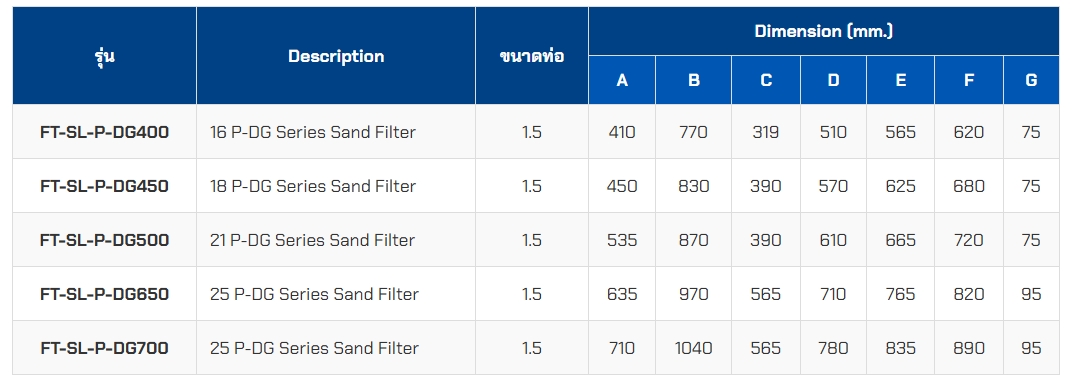
Task: Click the 319 value in column C
Action: coord(765,132)
